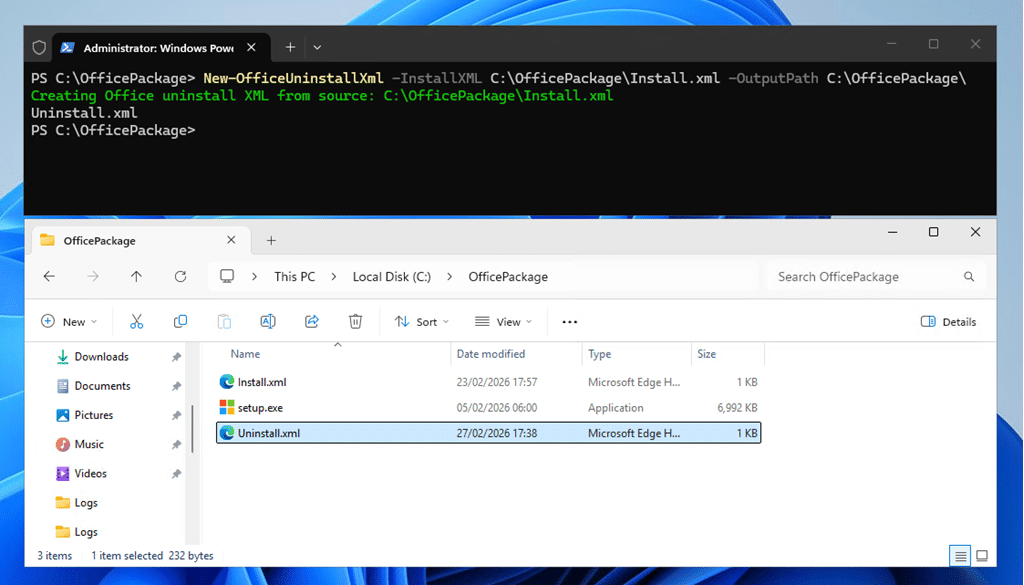Open terminal new tab profile dropdown
This screenshot has height=585, width=1024.
point(317,47)
